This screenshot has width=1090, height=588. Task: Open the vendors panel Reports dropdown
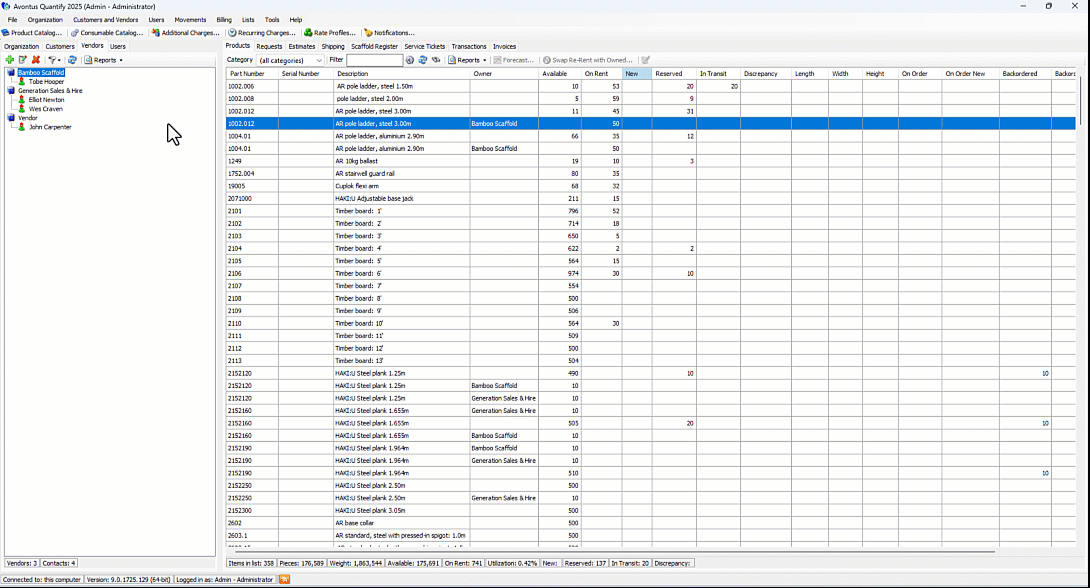point(104,60)
